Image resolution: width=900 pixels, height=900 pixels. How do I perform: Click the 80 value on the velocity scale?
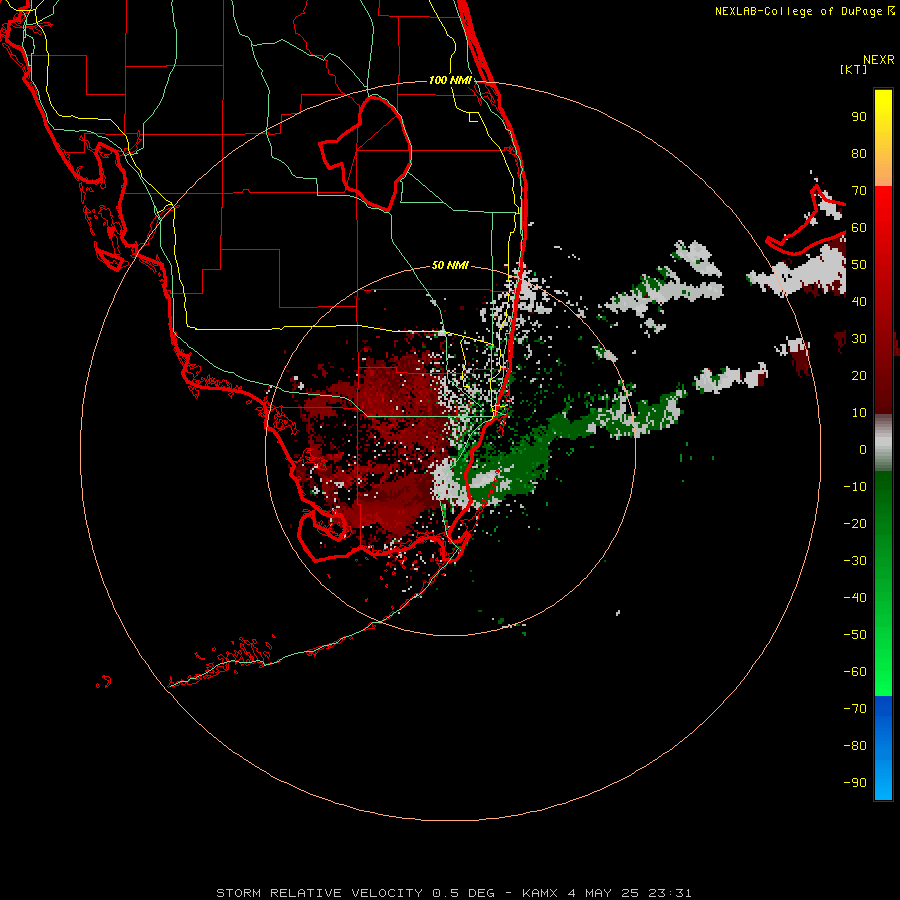coord(859,153)
